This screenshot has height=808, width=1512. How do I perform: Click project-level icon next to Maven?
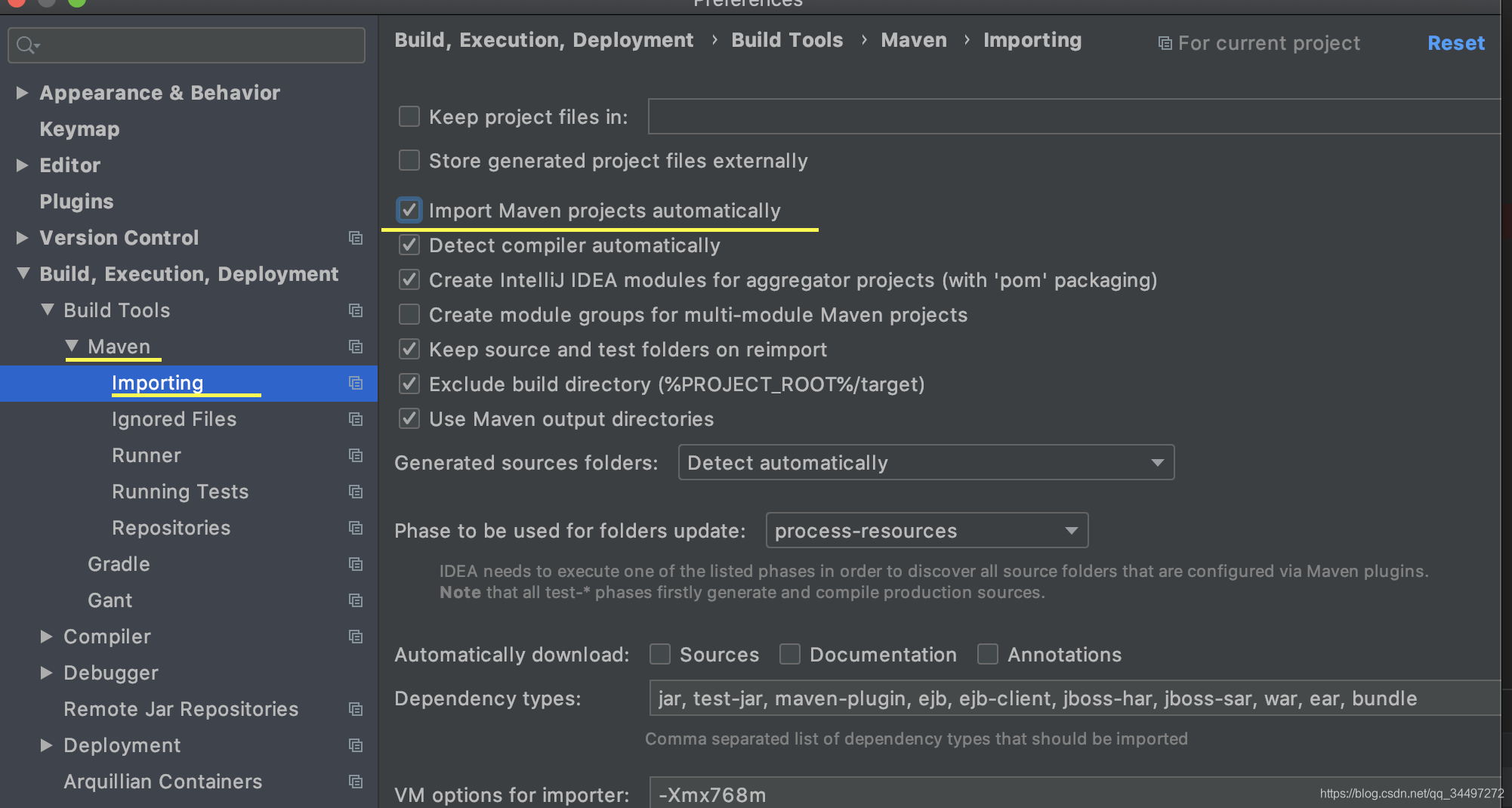(356, 347)
